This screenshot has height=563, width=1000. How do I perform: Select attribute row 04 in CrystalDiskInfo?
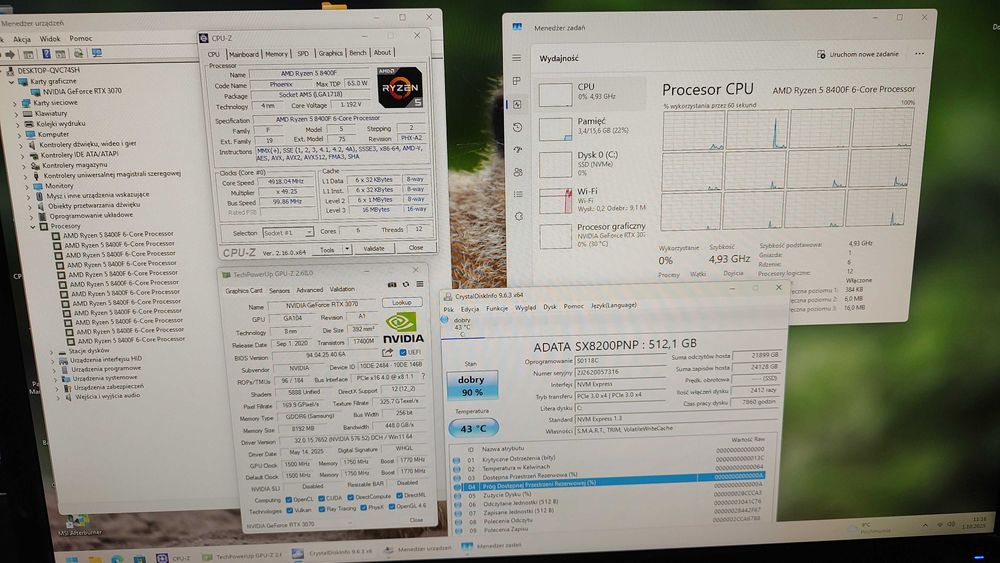tap(608, 482)
